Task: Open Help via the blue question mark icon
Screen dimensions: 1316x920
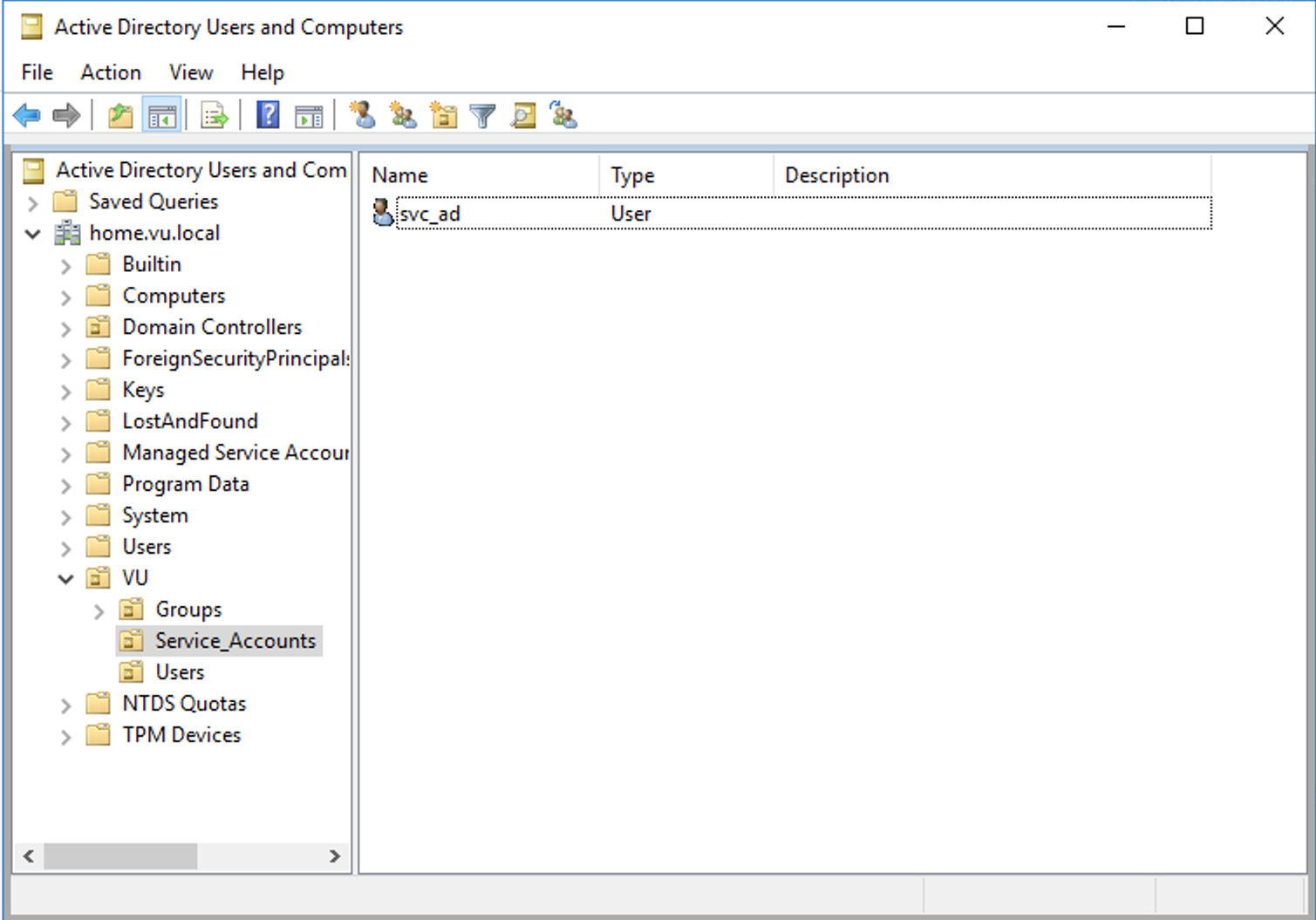Action: click(x=268, y=115)
